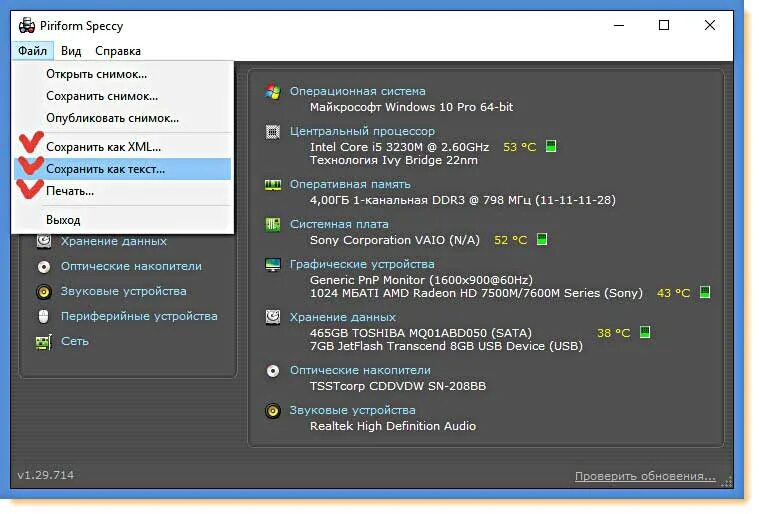Open Оперативная память summary heading

350,184
